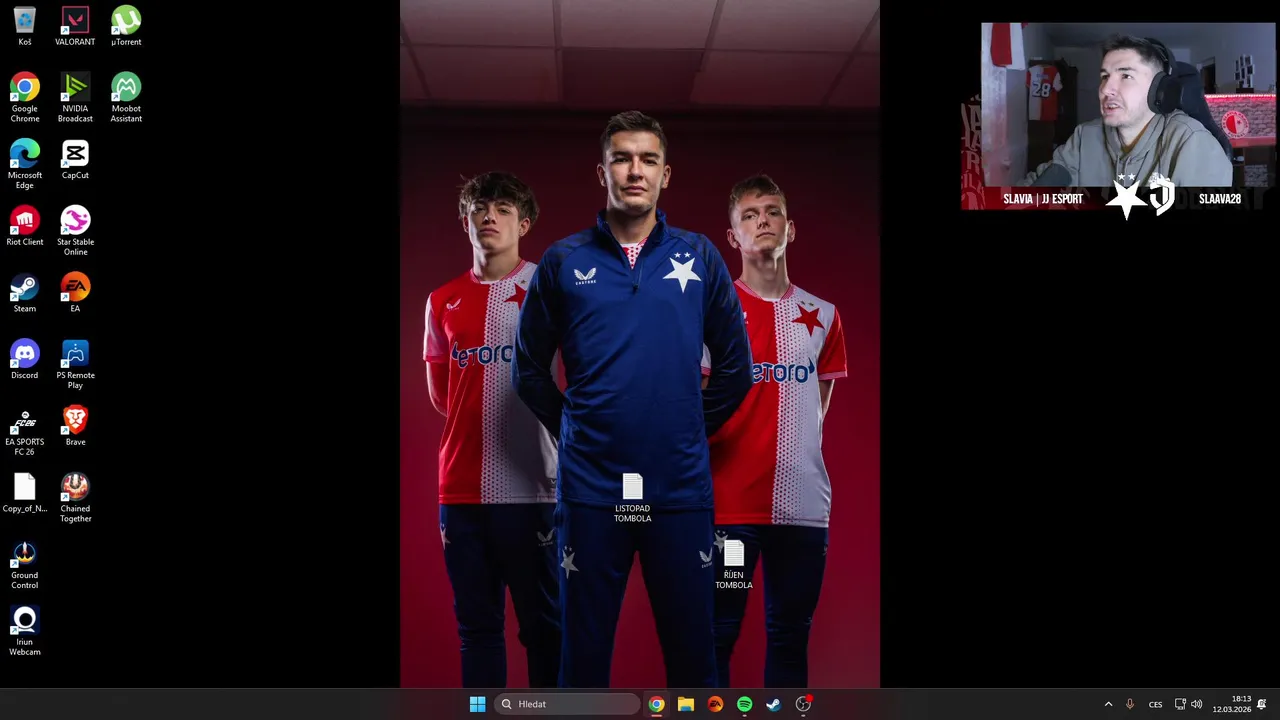The height and width of the screenshot is (720, 1280).
Task: Switch the CES keyboard language indicator
Action: (1155, 704)
